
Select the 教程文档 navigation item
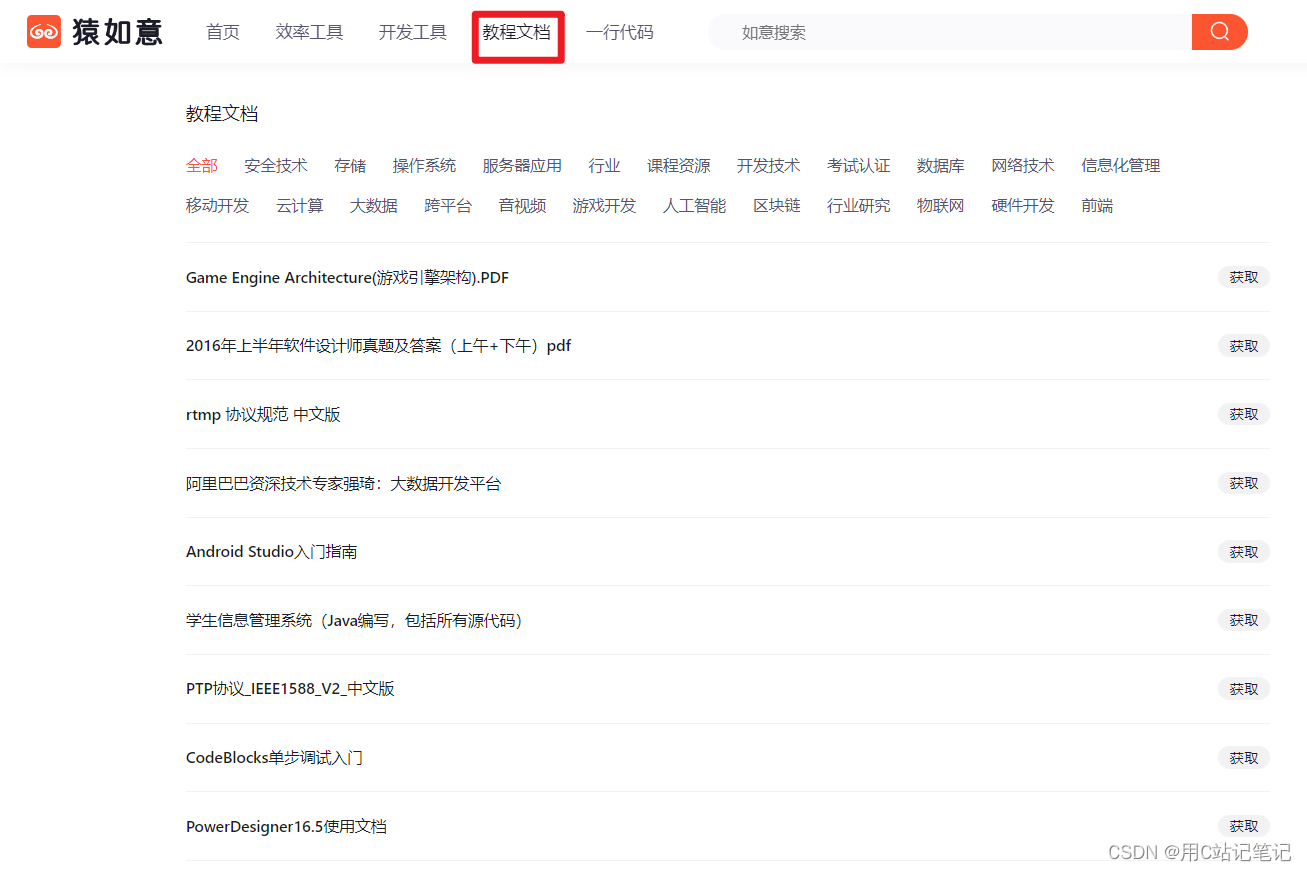[x=517, y=32]
